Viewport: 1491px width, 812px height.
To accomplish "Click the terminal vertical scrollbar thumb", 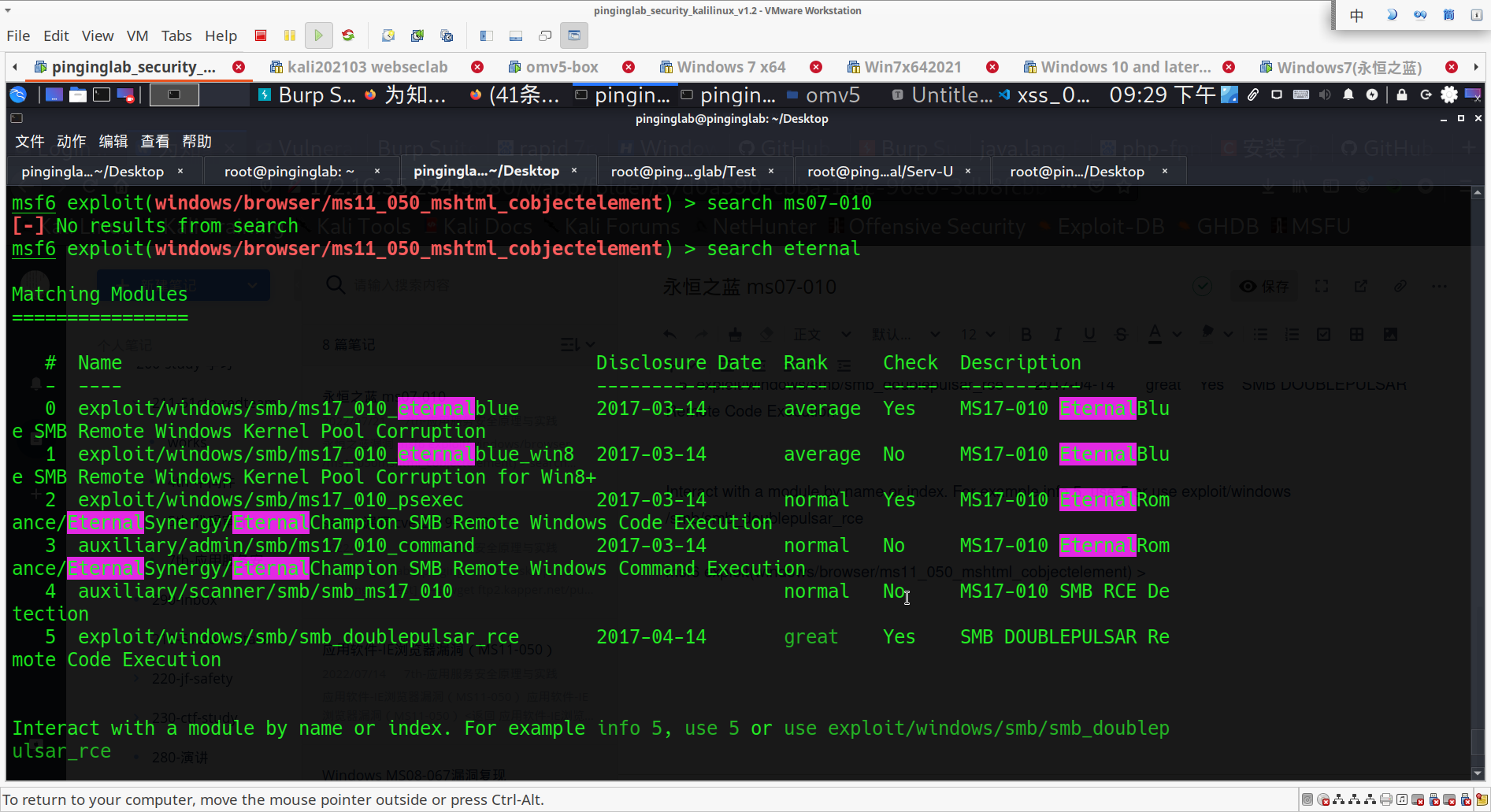I will (x=1478, y=743).
